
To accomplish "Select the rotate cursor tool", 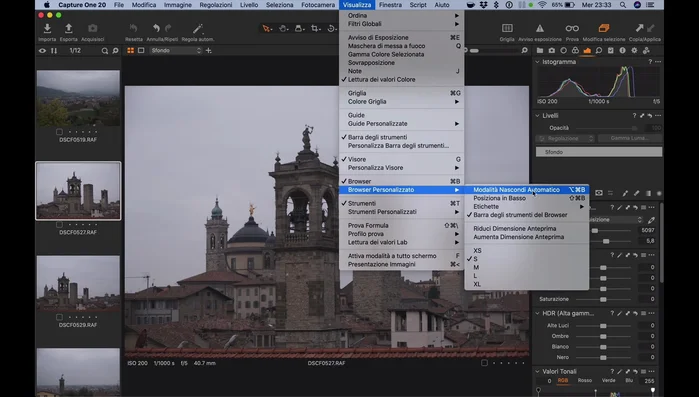I will 332,29.
